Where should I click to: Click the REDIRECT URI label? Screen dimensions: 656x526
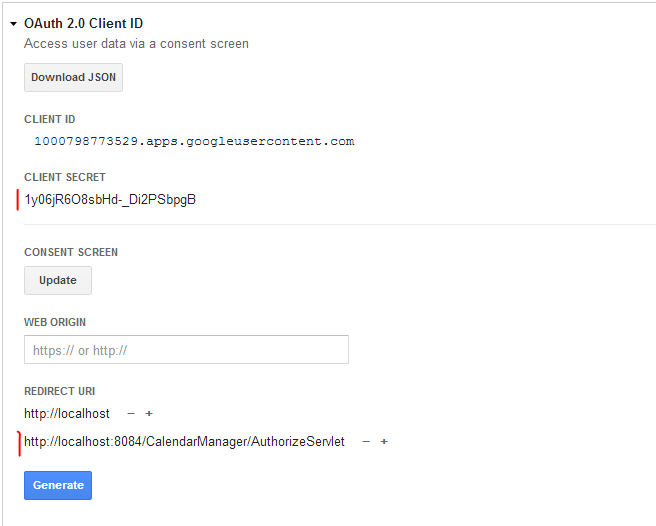tap(59, 391)
